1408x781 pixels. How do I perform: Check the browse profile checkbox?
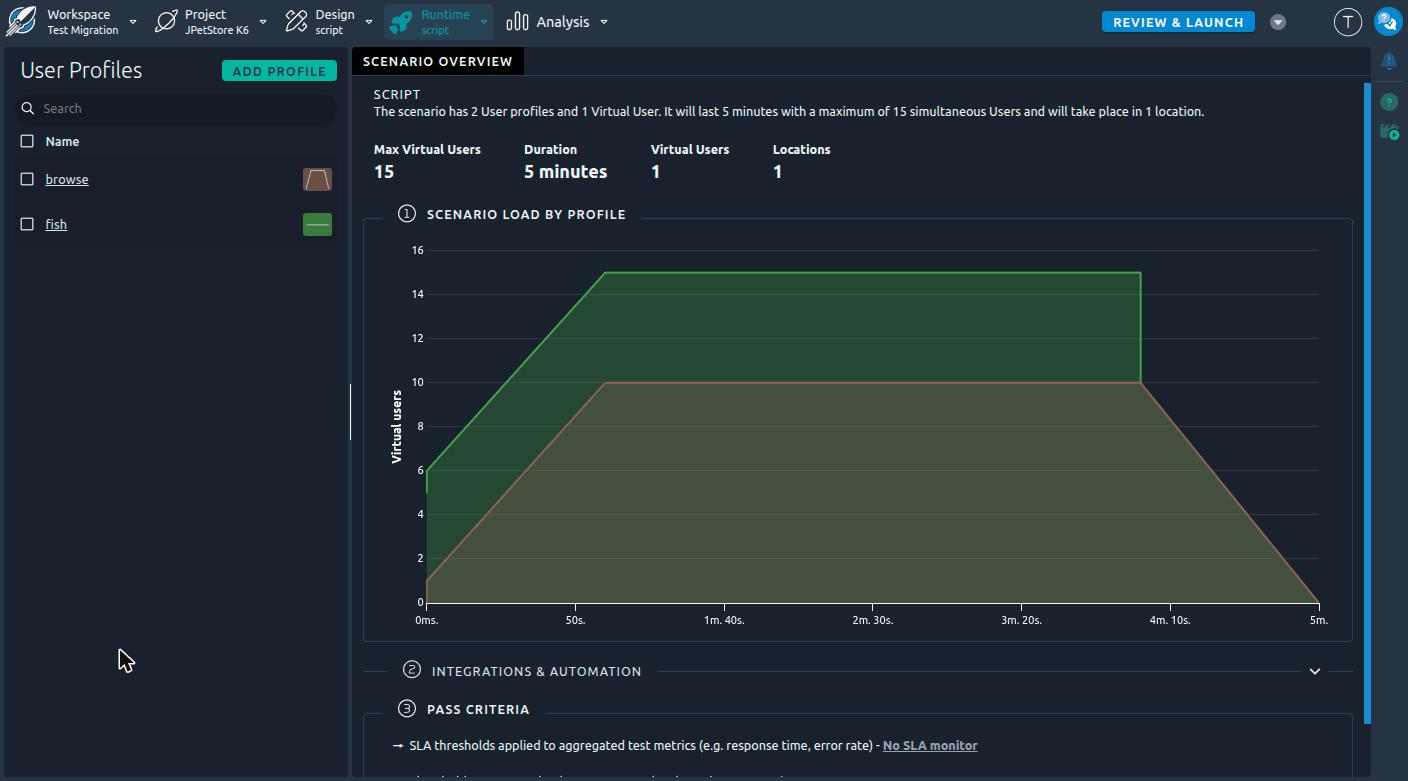coord(27,179)
